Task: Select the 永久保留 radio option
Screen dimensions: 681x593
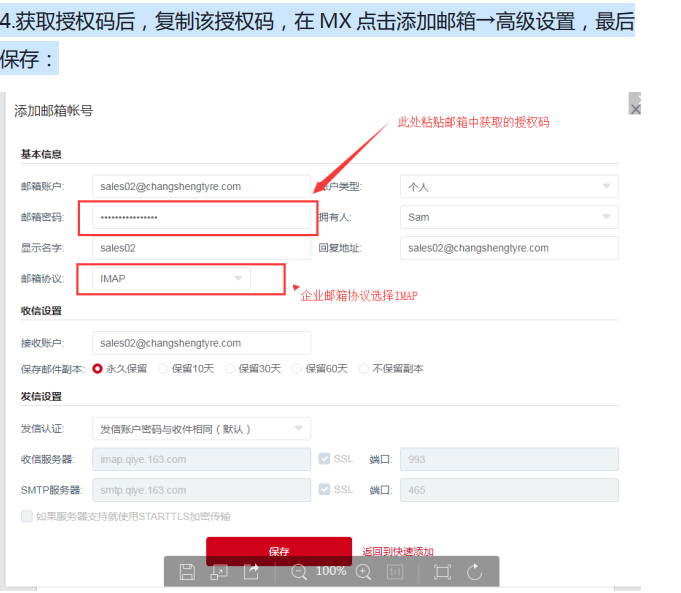Action: coord(98,368)
